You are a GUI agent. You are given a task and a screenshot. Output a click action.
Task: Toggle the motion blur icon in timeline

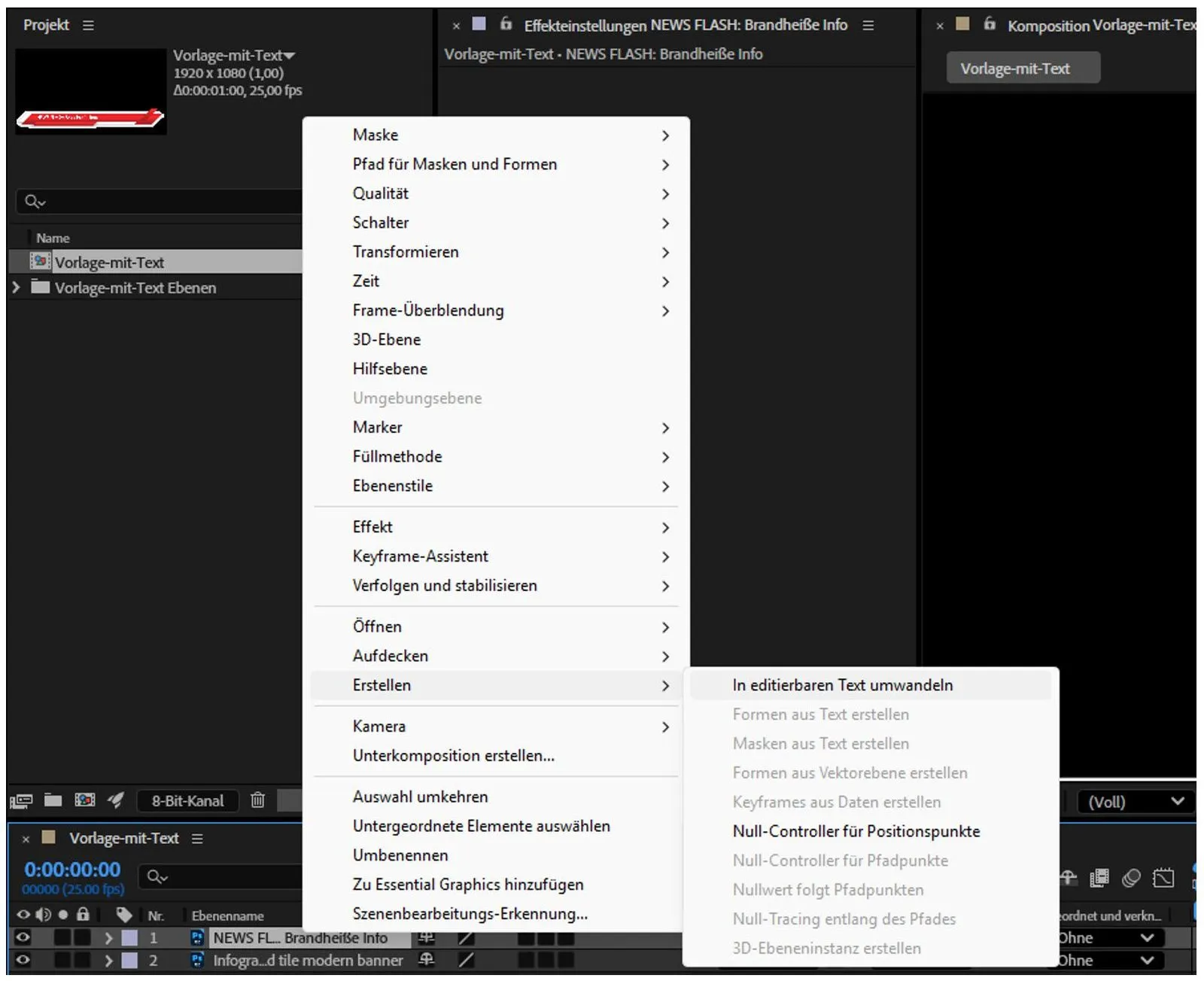click(x=1131, y=878)
